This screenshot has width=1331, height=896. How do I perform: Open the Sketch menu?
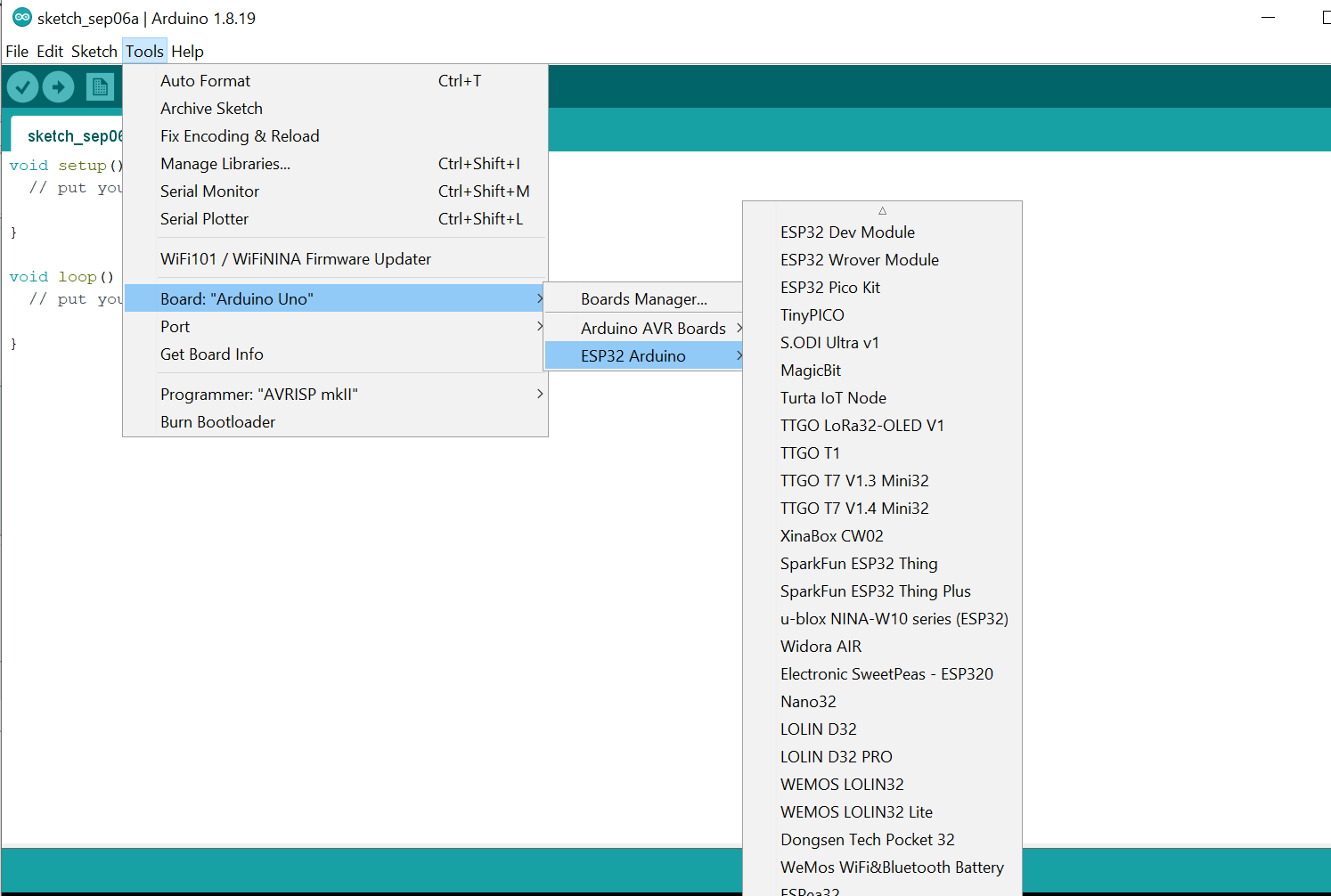[x=94, y=51]
